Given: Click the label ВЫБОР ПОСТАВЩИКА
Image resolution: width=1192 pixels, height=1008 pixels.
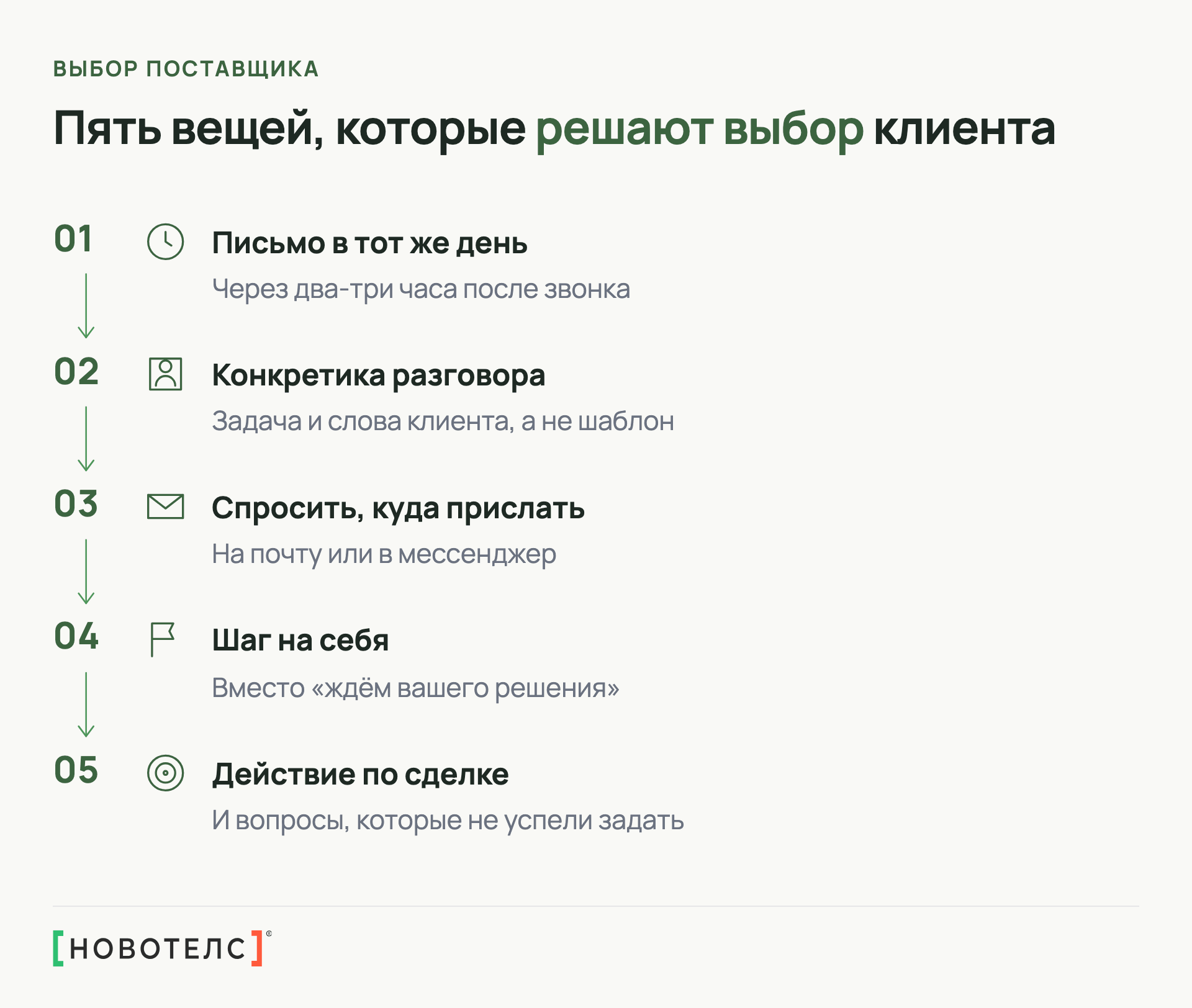Looking at the screenshot, I should [186, 69].
